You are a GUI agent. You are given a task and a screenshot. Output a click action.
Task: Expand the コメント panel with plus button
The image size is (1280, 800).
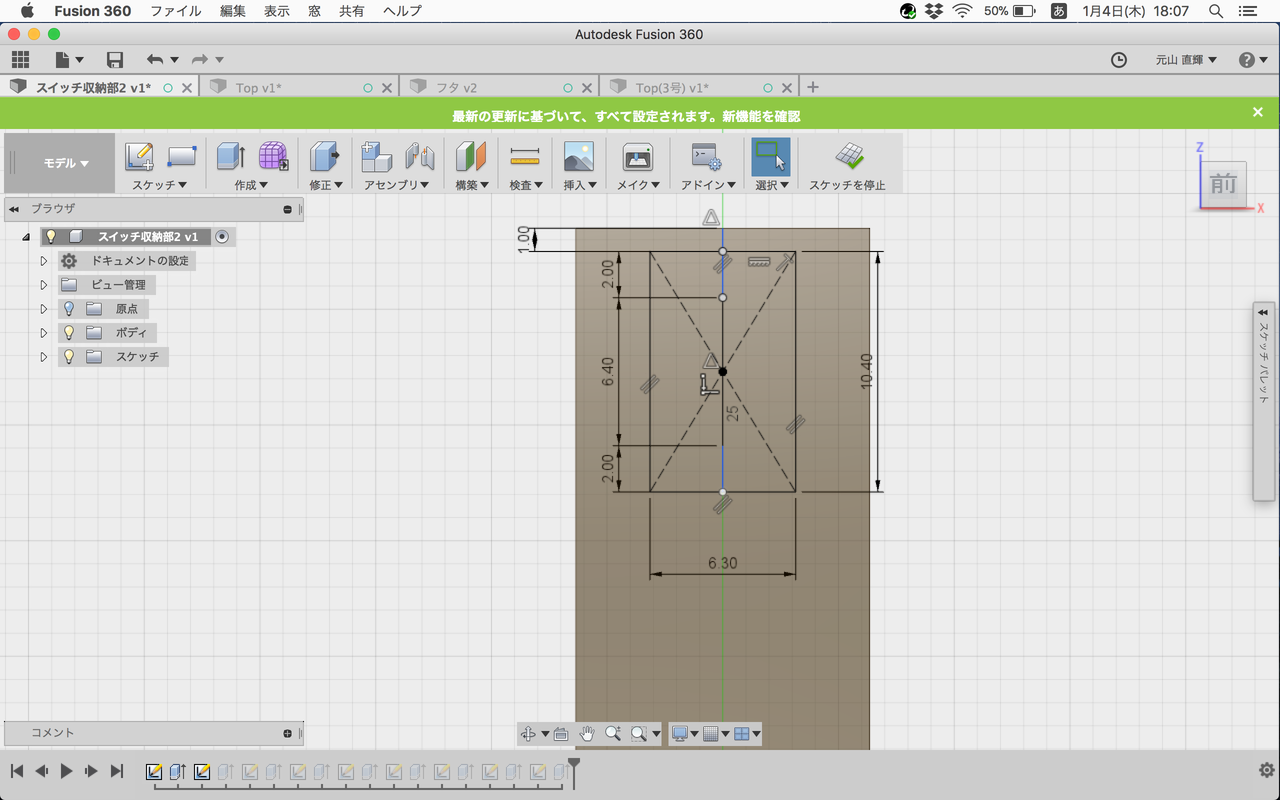(288, 733)
